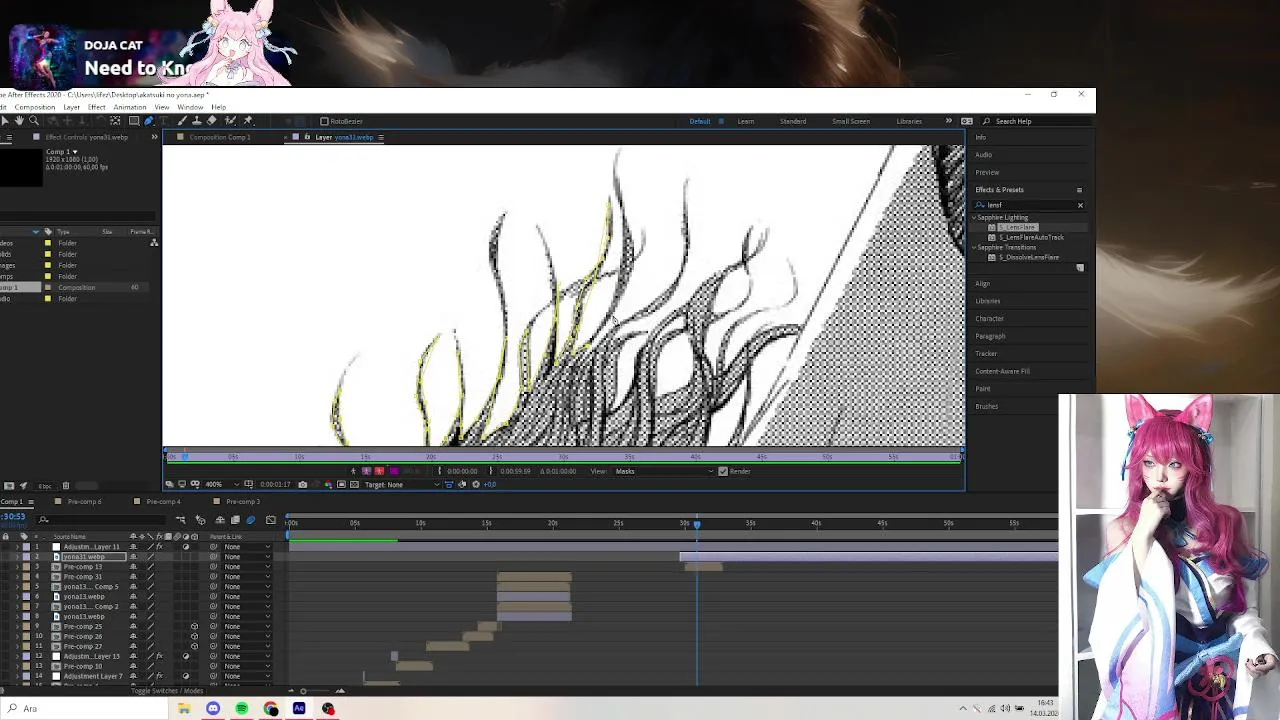Click the effects search field
The width and height of the screenshot is (1280, 720).
coord(1030,205)
